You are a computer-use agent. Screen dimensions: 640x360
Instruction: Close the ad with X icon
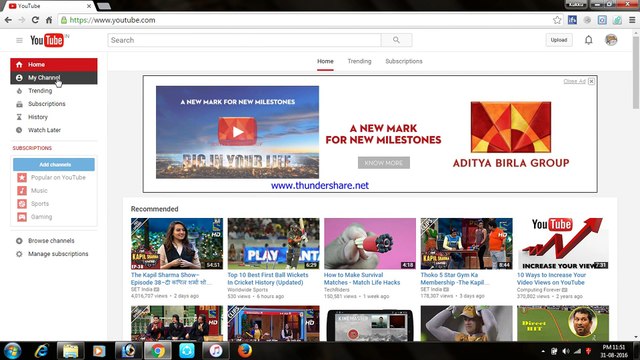[x=591, y=81]
